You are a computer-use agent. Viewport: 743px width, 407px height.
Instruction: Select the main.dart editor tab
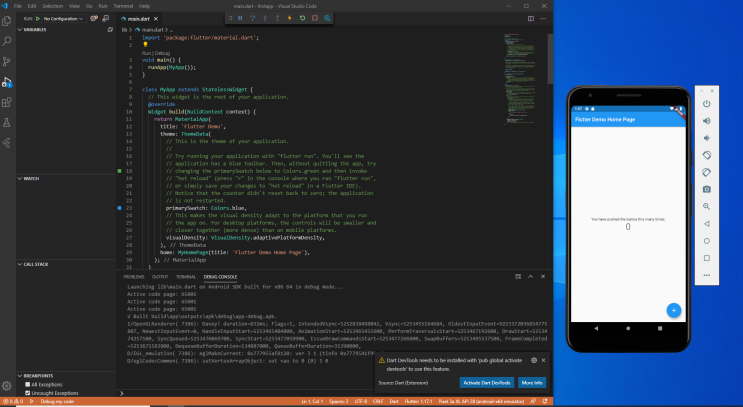click(x=139, y=19)
